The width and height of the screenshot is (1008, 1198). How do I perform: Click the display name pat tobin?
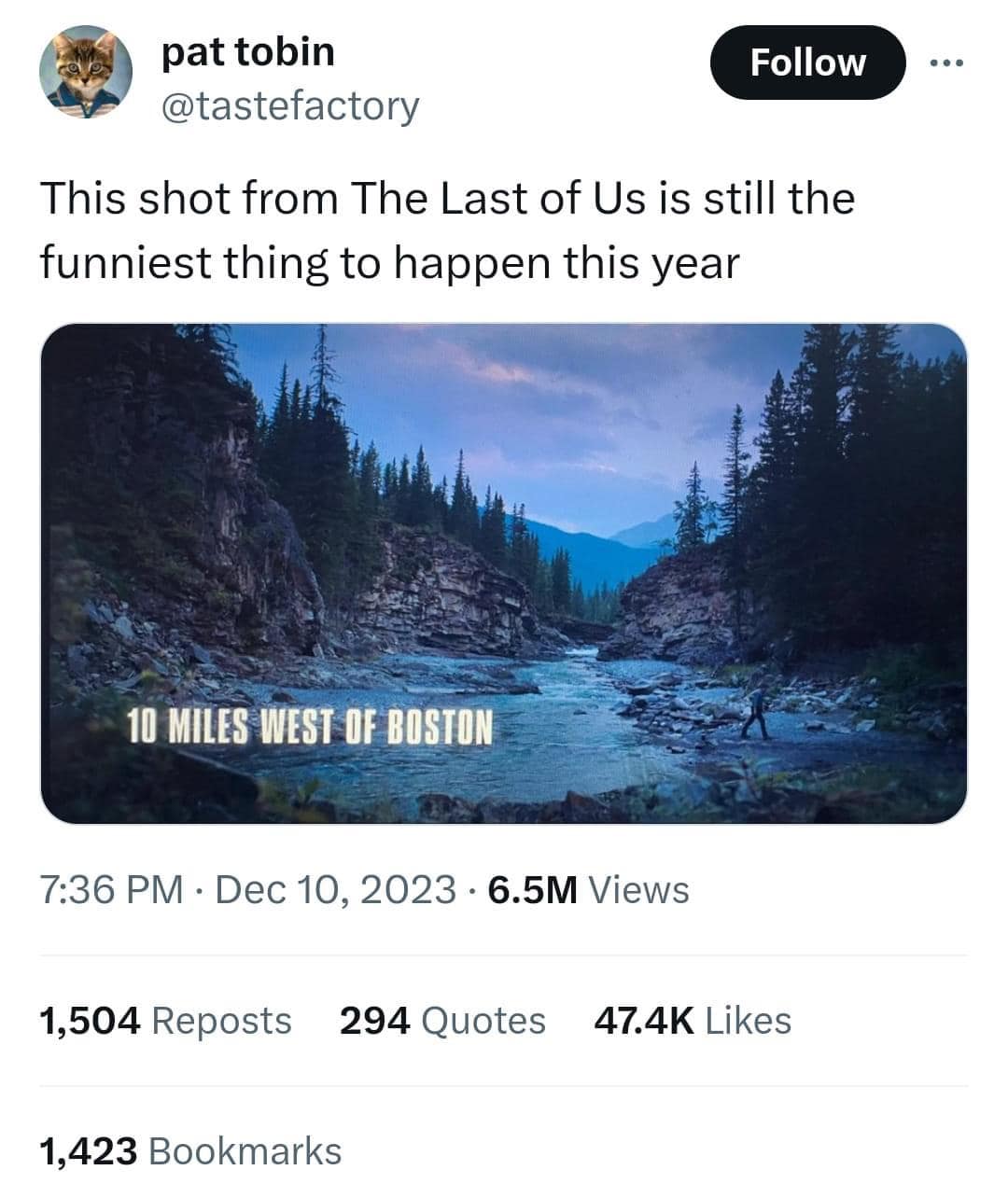pyautogui.click(x=246, y=51)
